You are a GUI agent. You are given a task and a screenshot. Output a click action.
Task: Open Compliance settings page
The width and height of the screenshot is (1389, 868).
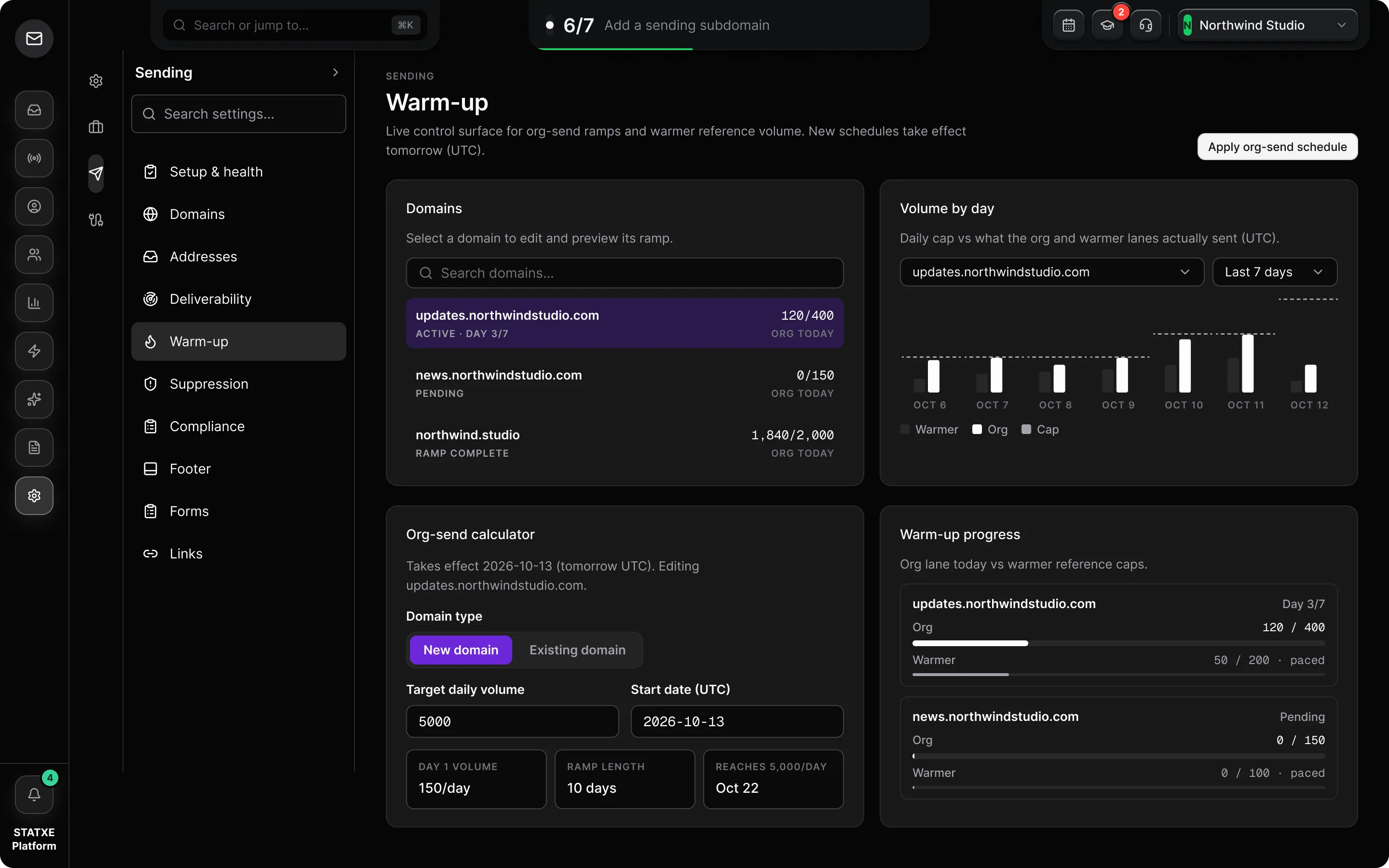(239, 427)
